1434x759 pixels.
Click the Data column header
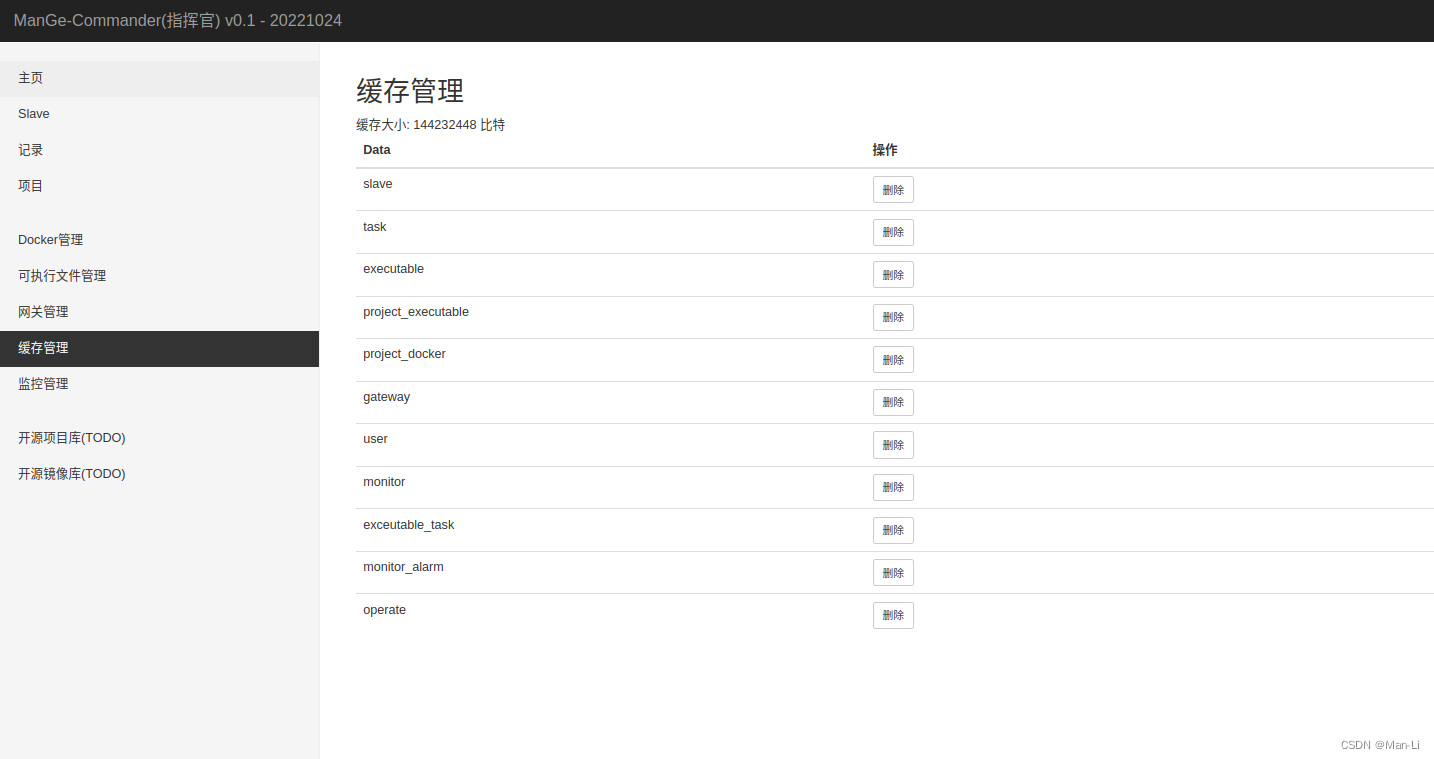[x=377, y=150]
